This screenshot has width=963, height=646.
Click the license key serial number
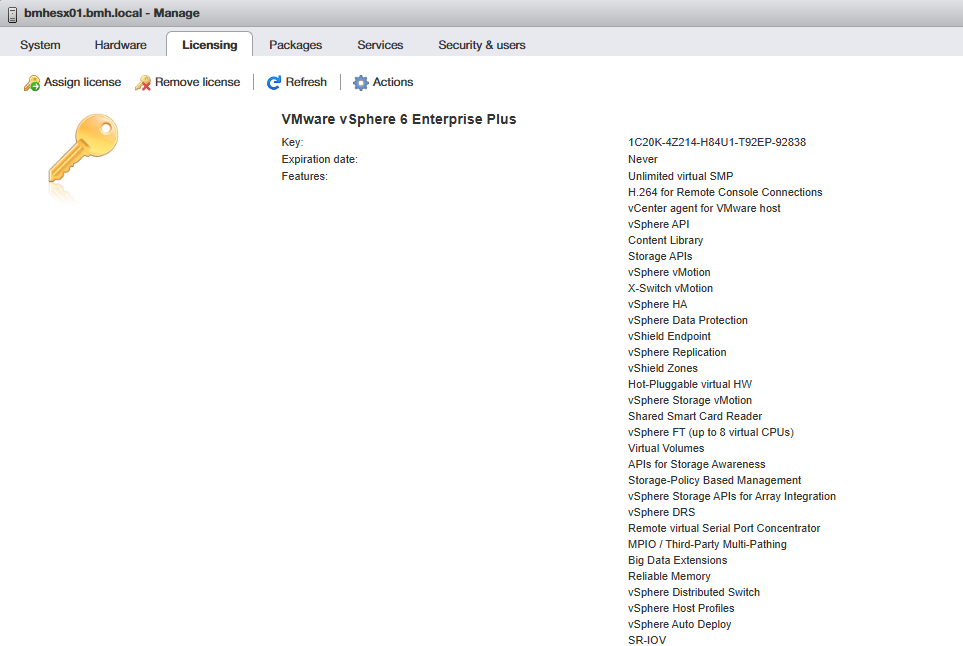point(716,142)
